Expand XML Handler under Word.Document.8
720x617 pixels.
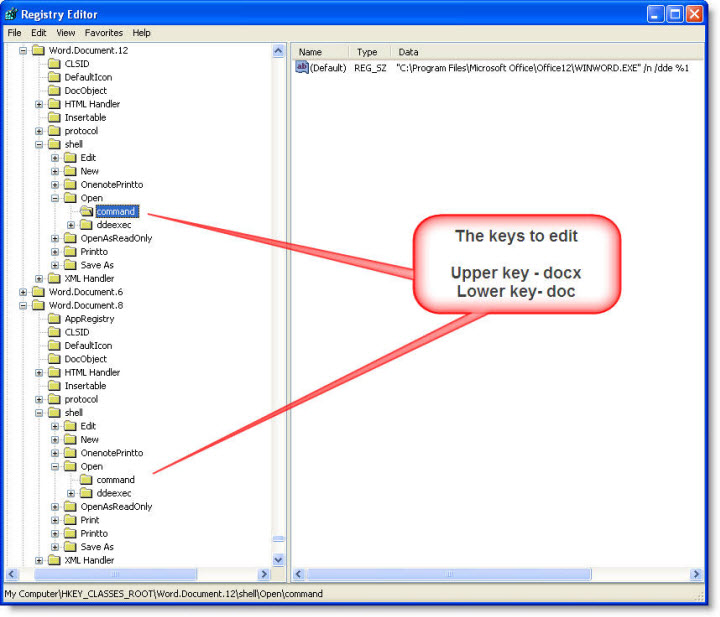39,561
